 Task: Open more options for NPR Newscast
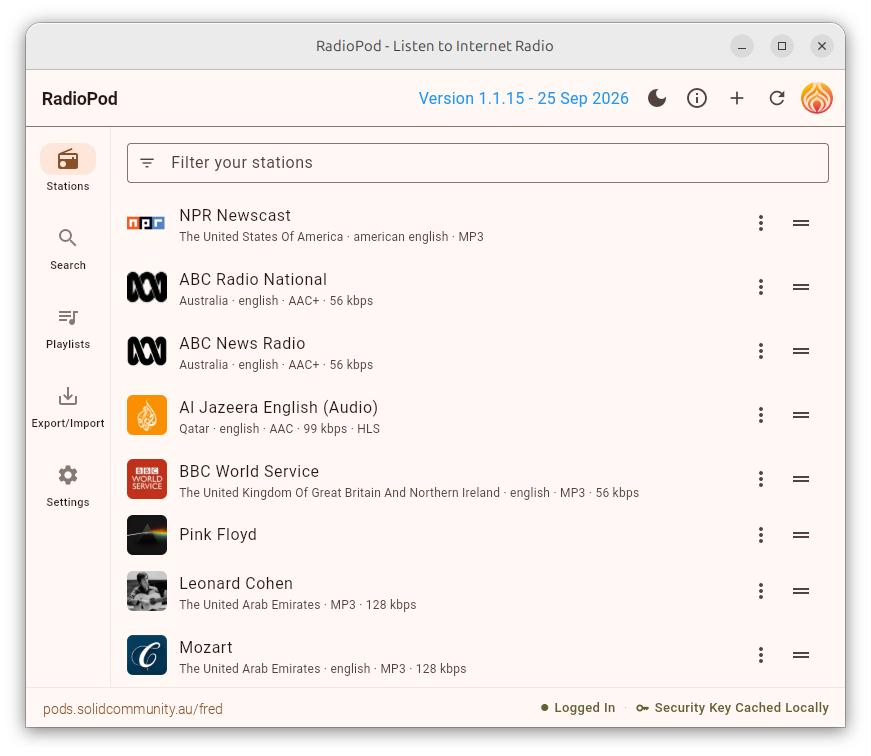(761, 223)
